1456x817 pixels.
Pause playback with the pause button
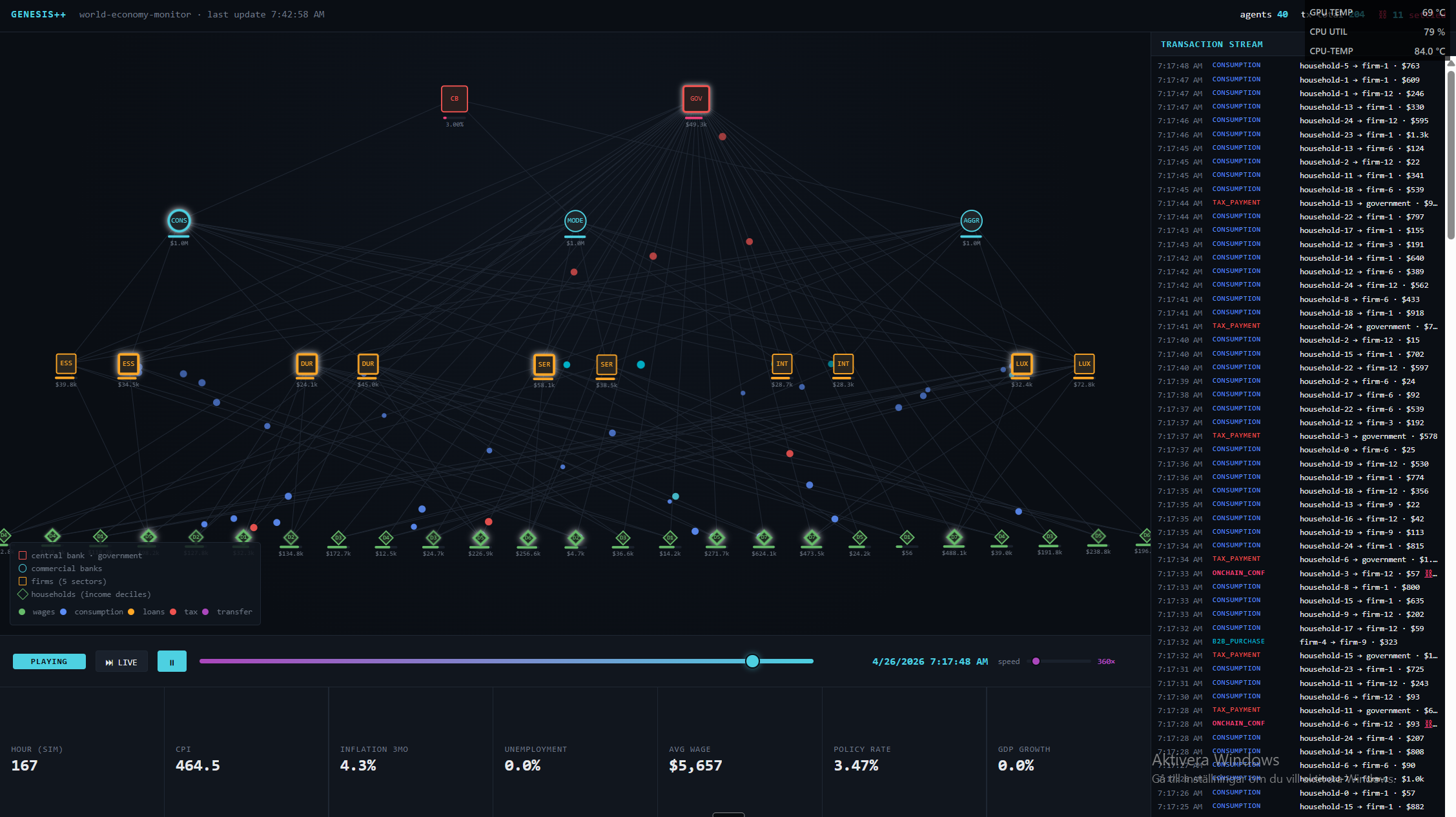172,661
